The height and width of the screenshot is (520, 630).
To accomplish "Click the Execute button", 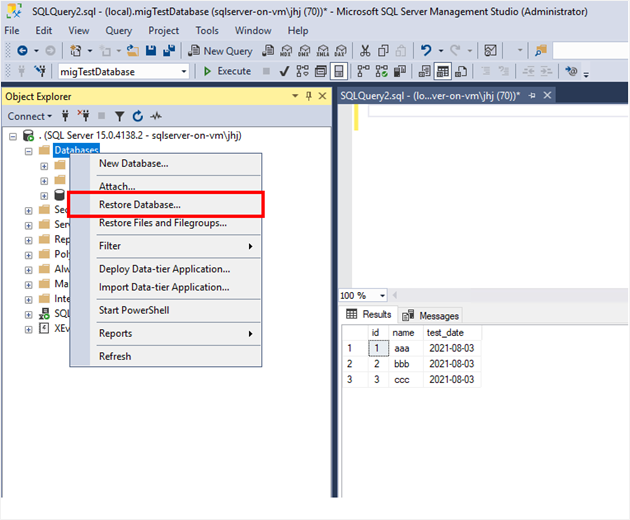I will [227, 72].
